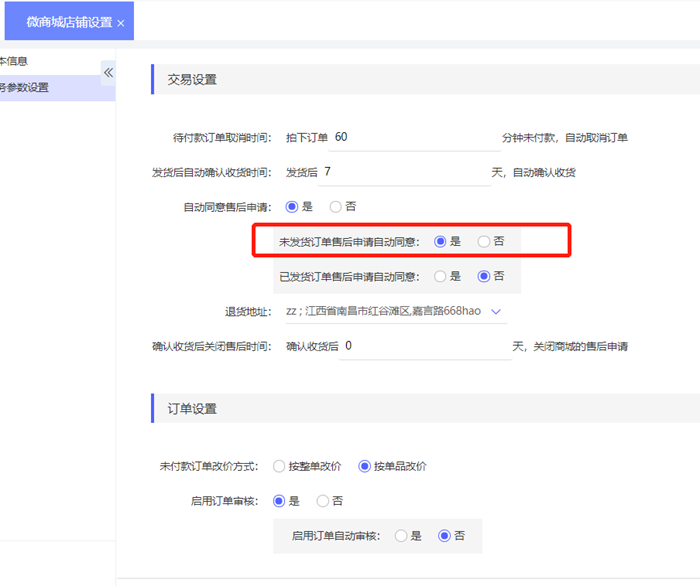Click the 发货后 auto-confirm days input
Screen dimensions: 700x586
click(404, 172)
